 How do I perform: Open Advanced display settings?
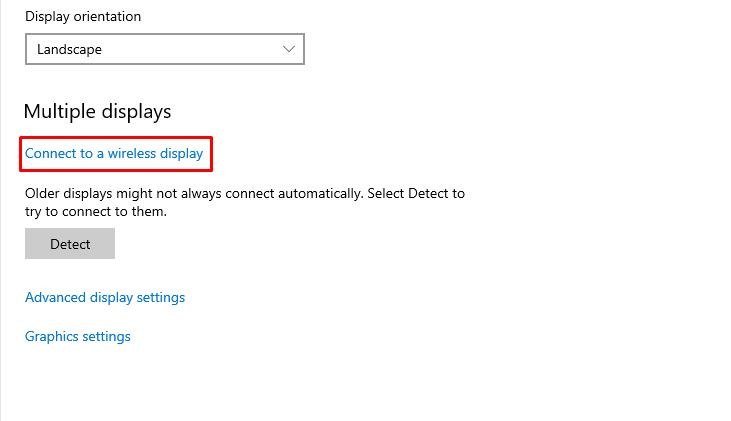point(105,297)
